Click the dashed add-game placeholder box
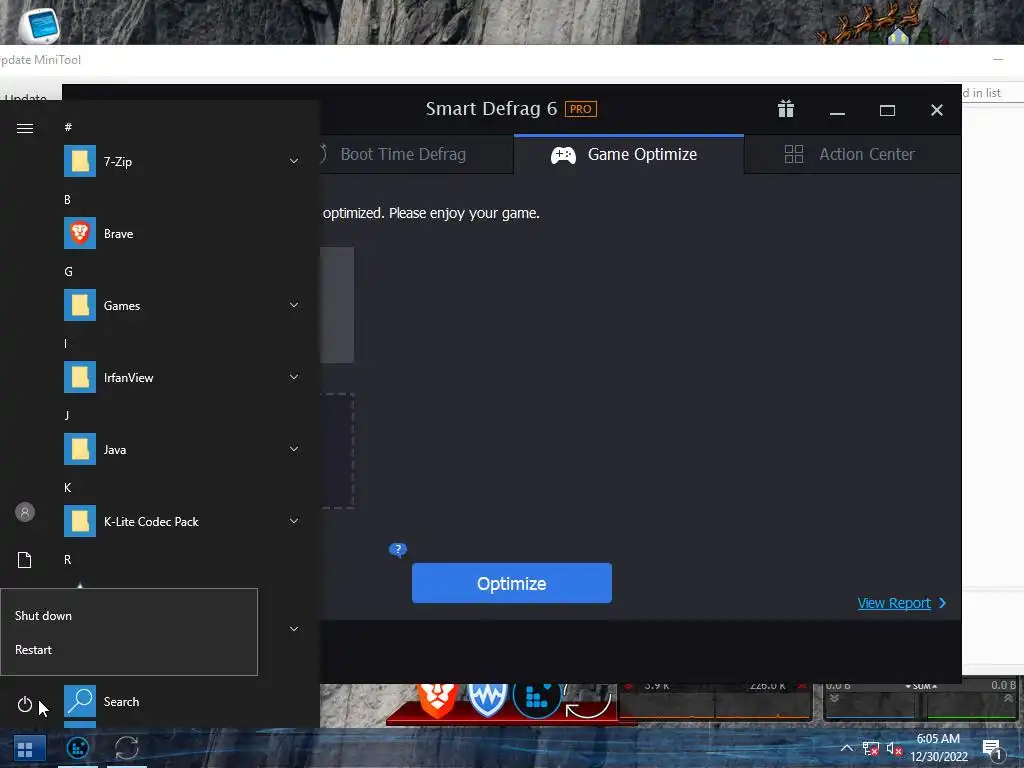 click(x=337, y=451)
